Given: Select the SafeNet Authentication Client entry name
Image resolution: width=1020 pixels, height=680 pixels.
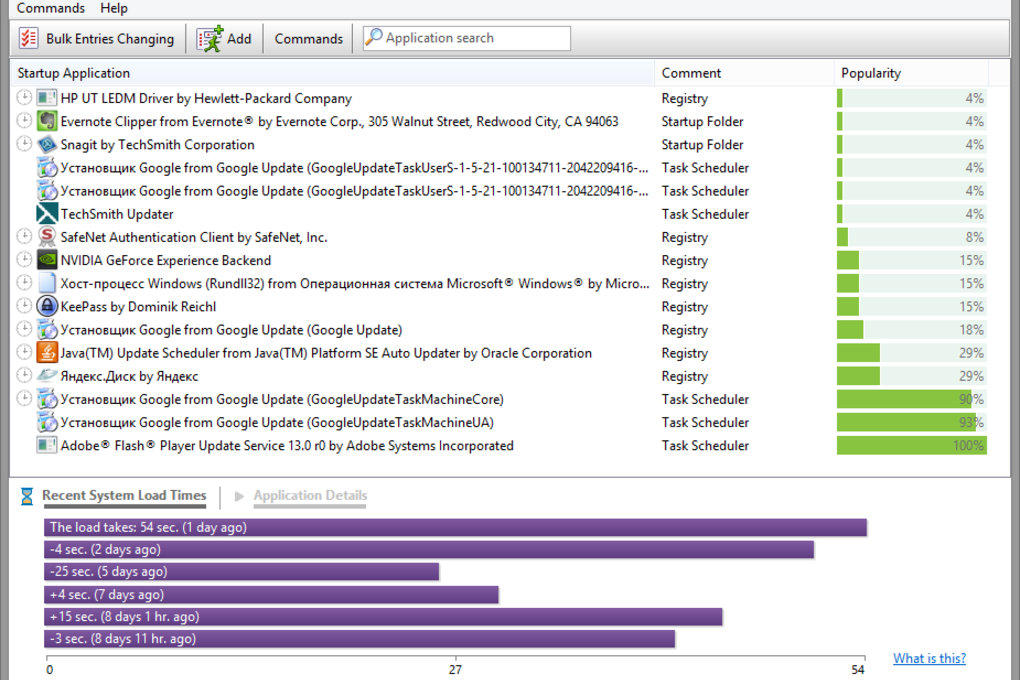Looking at the screenshot, I should click(x=194, y=238).
